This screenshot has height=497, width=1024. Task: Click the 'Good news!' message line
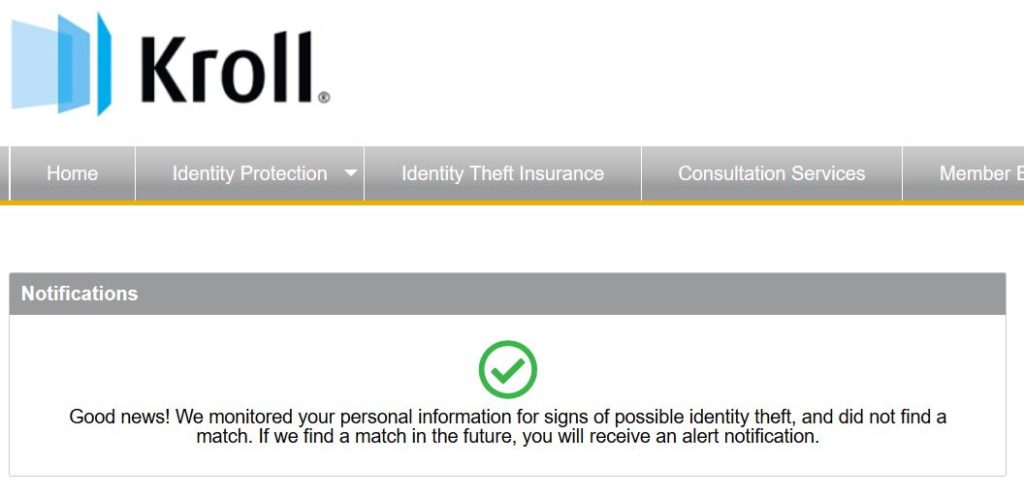507,417
